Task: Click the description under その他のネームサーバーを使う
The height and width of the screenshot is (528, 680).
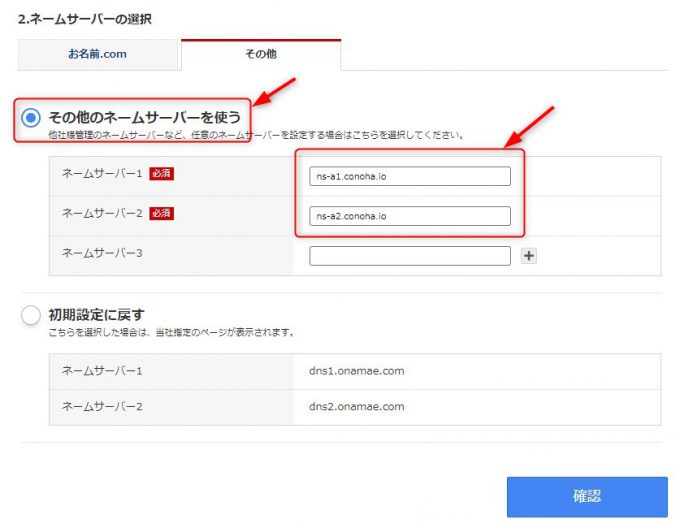Action: pos(256,135)
